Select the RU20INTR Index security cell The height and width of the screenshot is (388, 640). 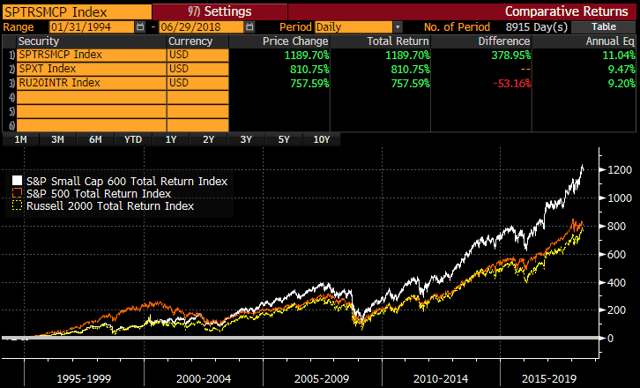91,83
